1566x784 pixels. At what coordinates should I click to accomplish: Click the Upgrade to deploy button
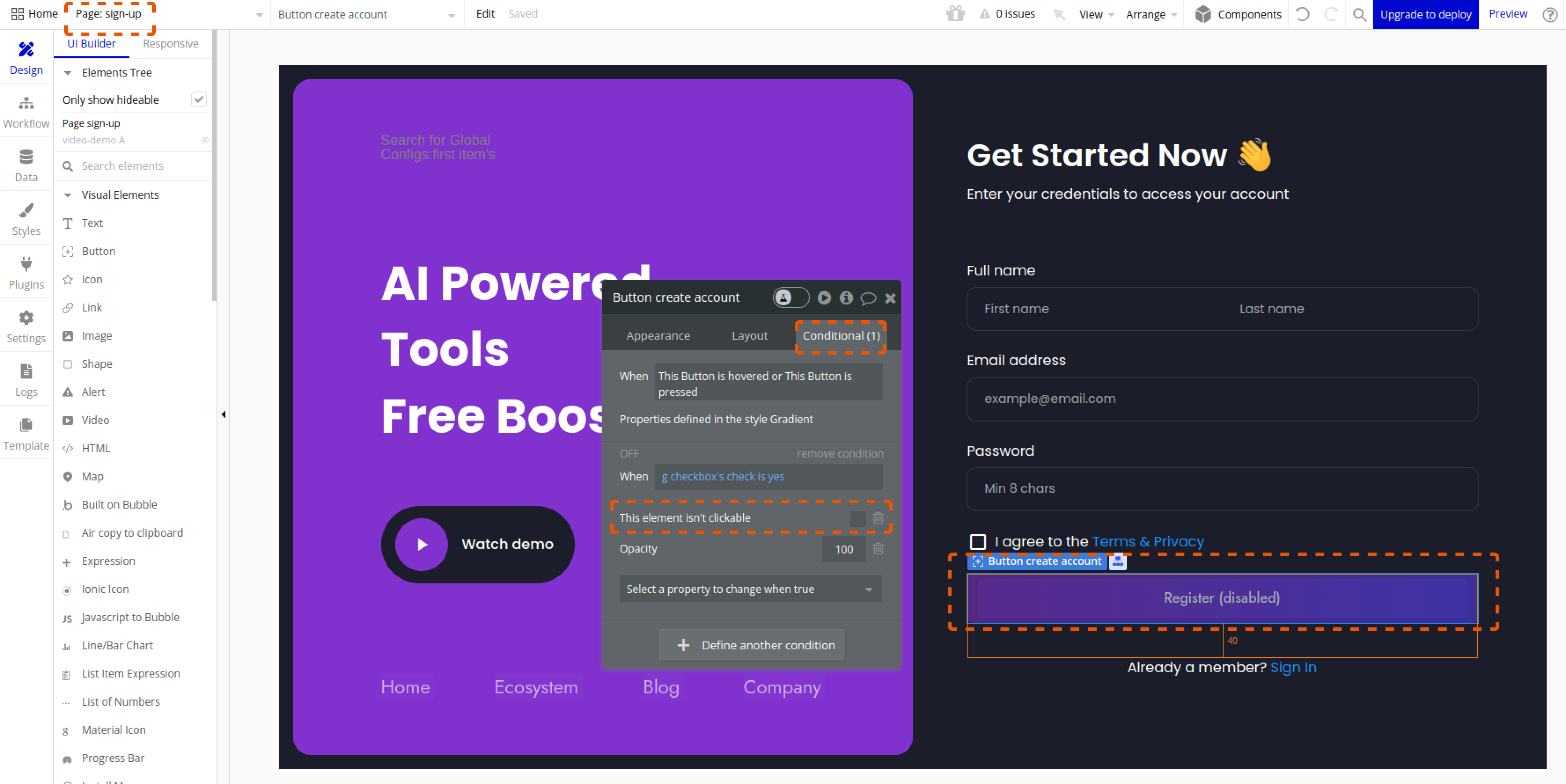tap(1425, 14)
